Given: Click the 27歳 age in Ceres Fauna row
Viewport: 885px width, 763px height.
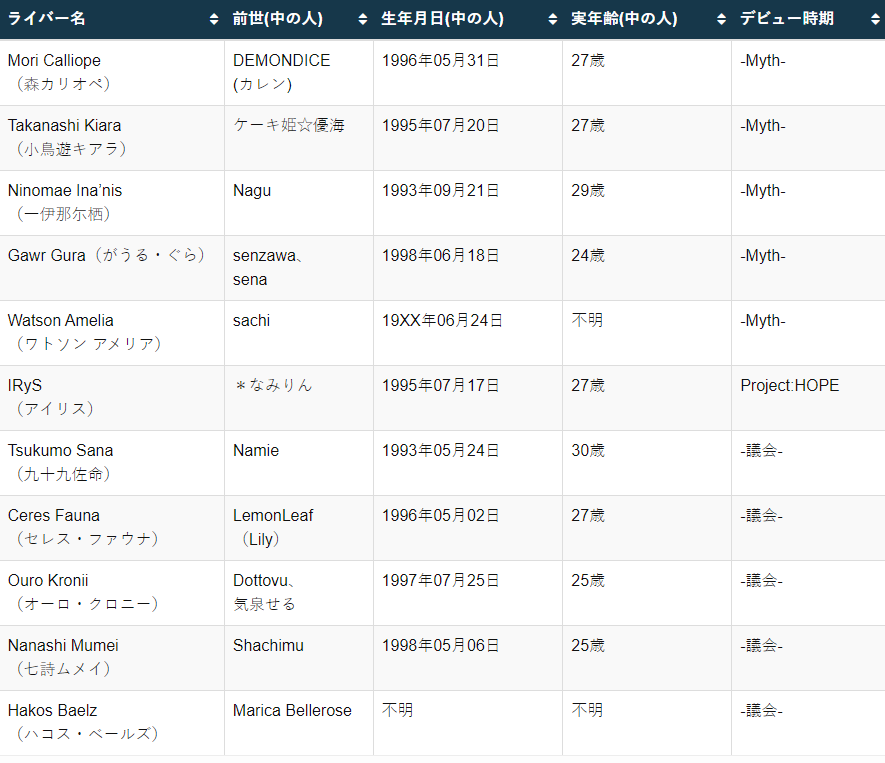Looking at the screenshot, I should (588, 515).
